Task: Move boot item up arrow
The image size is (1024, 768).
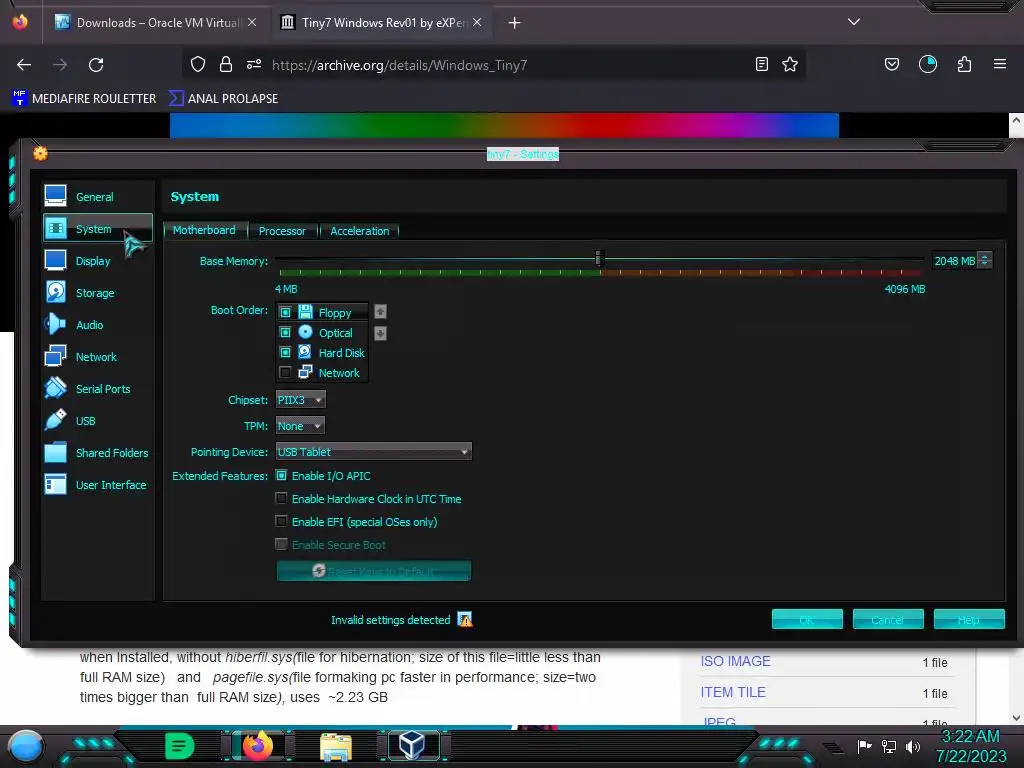Action: 380,312
